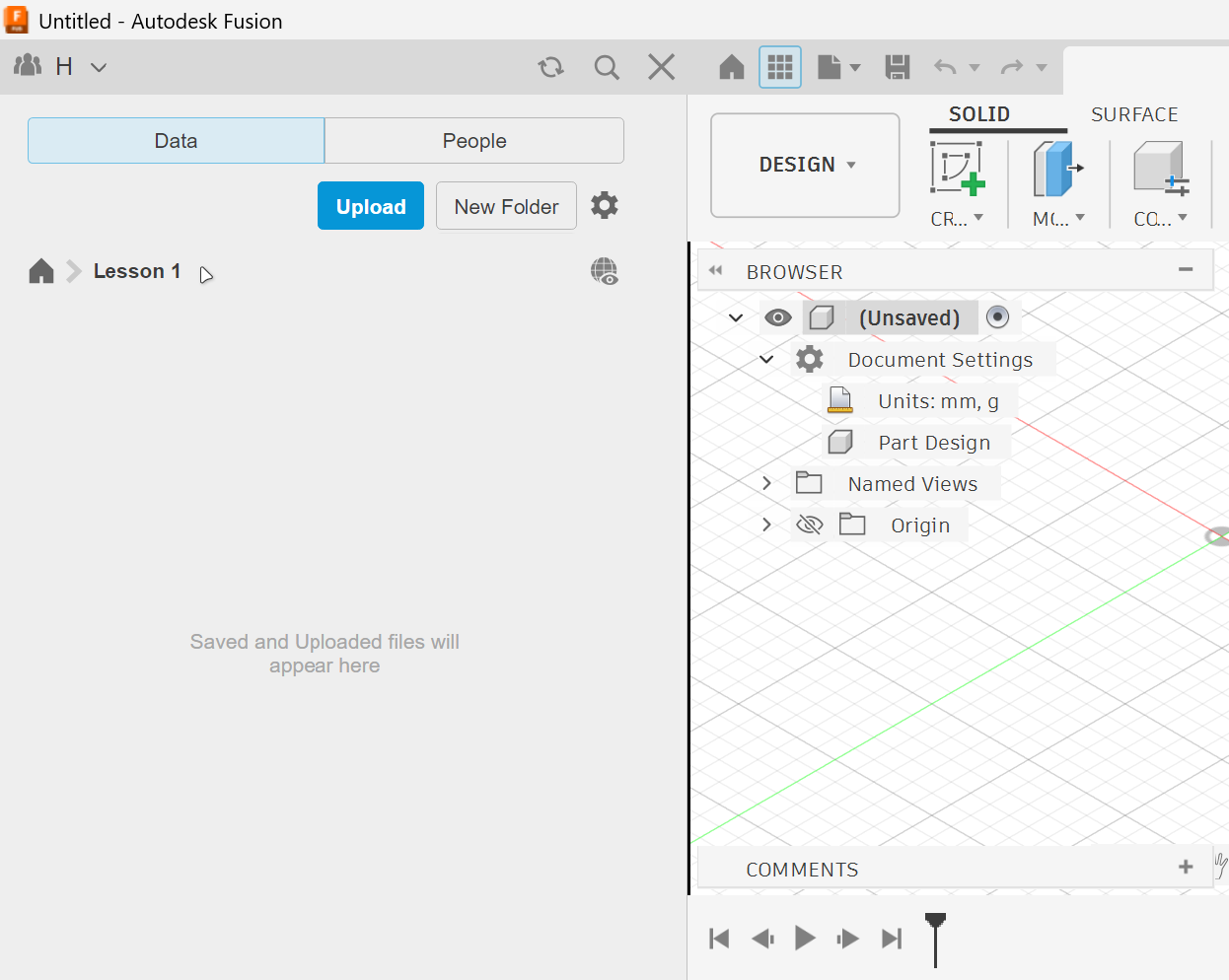Click the Part Design icon
Image resolution: width=1229 pixels, height=980 pixels.
(840, 442)
